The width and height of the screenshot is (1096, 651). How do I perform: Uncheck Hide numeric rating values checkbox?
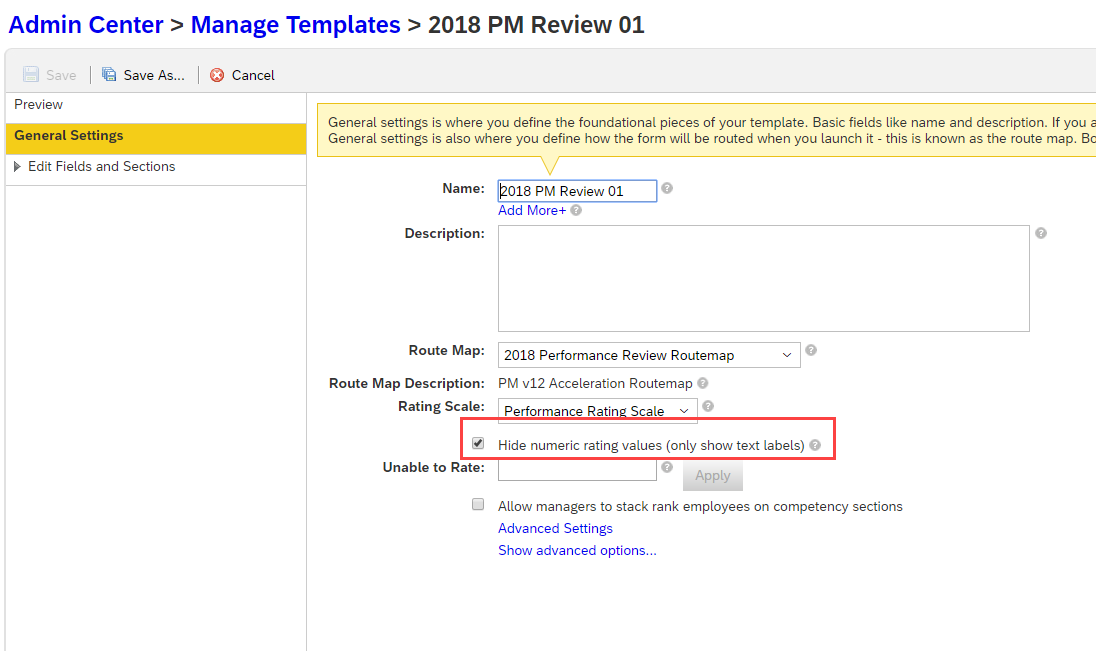click(x=478, y=443)
